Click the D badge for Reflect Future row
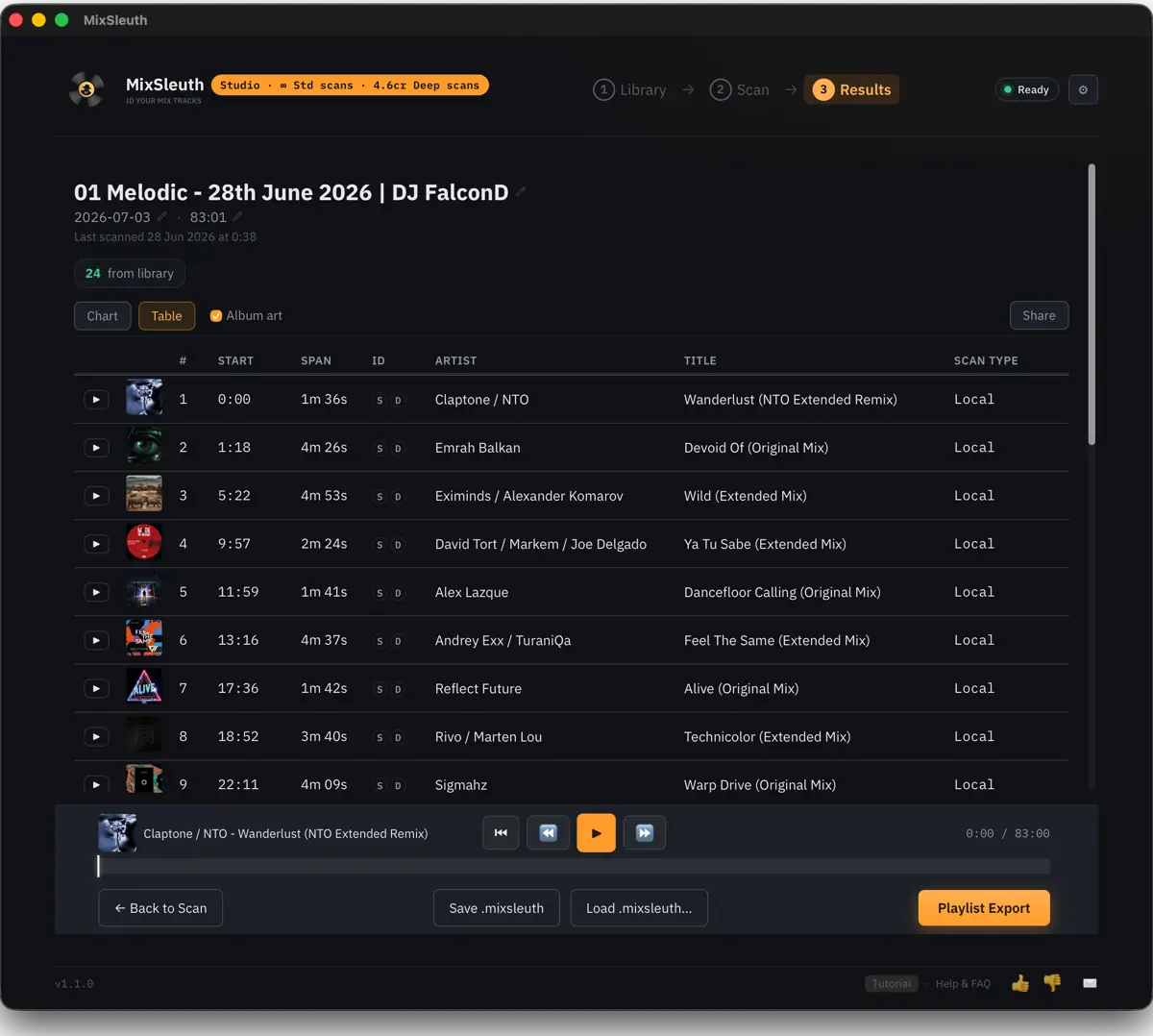Screen dimensions: 1153x1036 tap(398, 689)
